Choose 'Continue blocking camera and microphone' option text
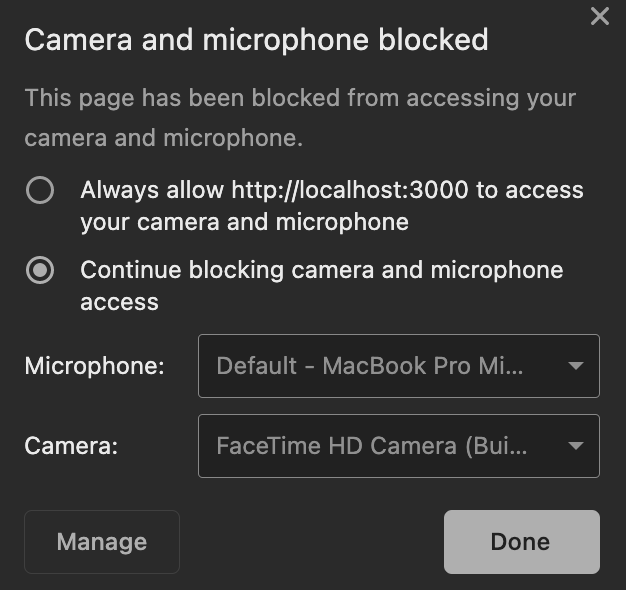 pyautogui.click(x=321, y=286)
